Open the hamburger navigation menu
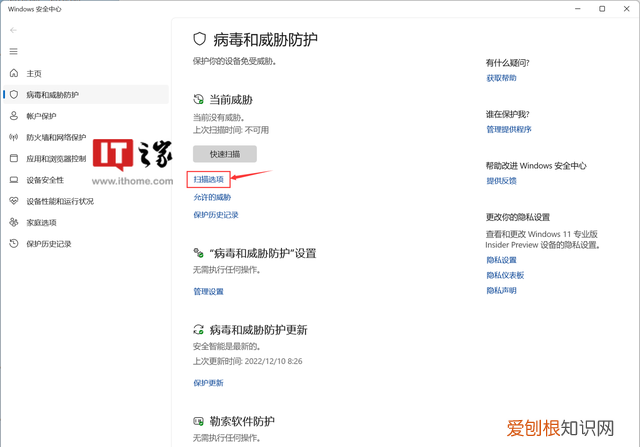640x447 pixels. click(13, 51)
